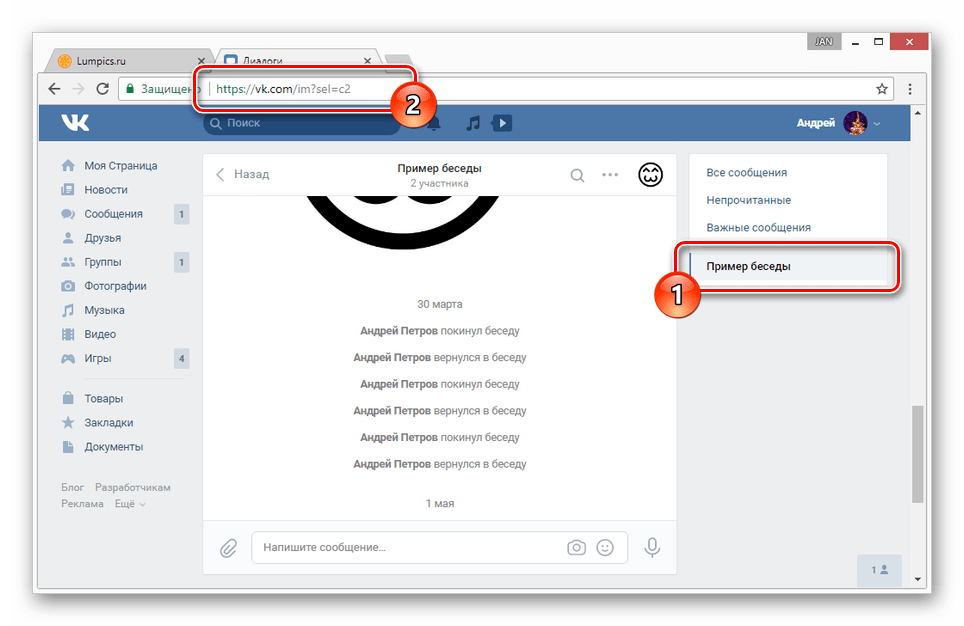Expand the Андрей profile dropdown menu
This screenshot has width=964, height=626.
877,124
